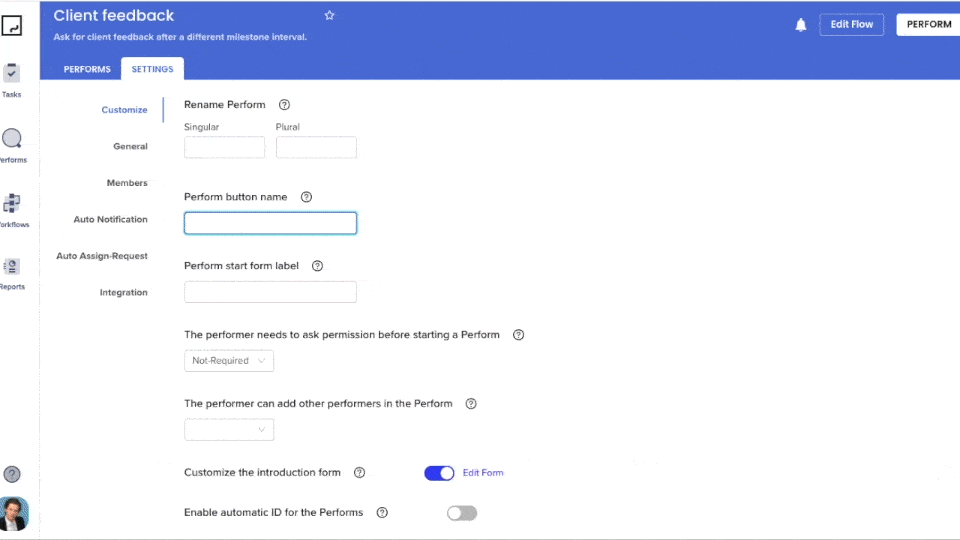Open Reports from the sidebar
Screen dimensions: 960x540
pyautogui.click(x=12, y=274)
